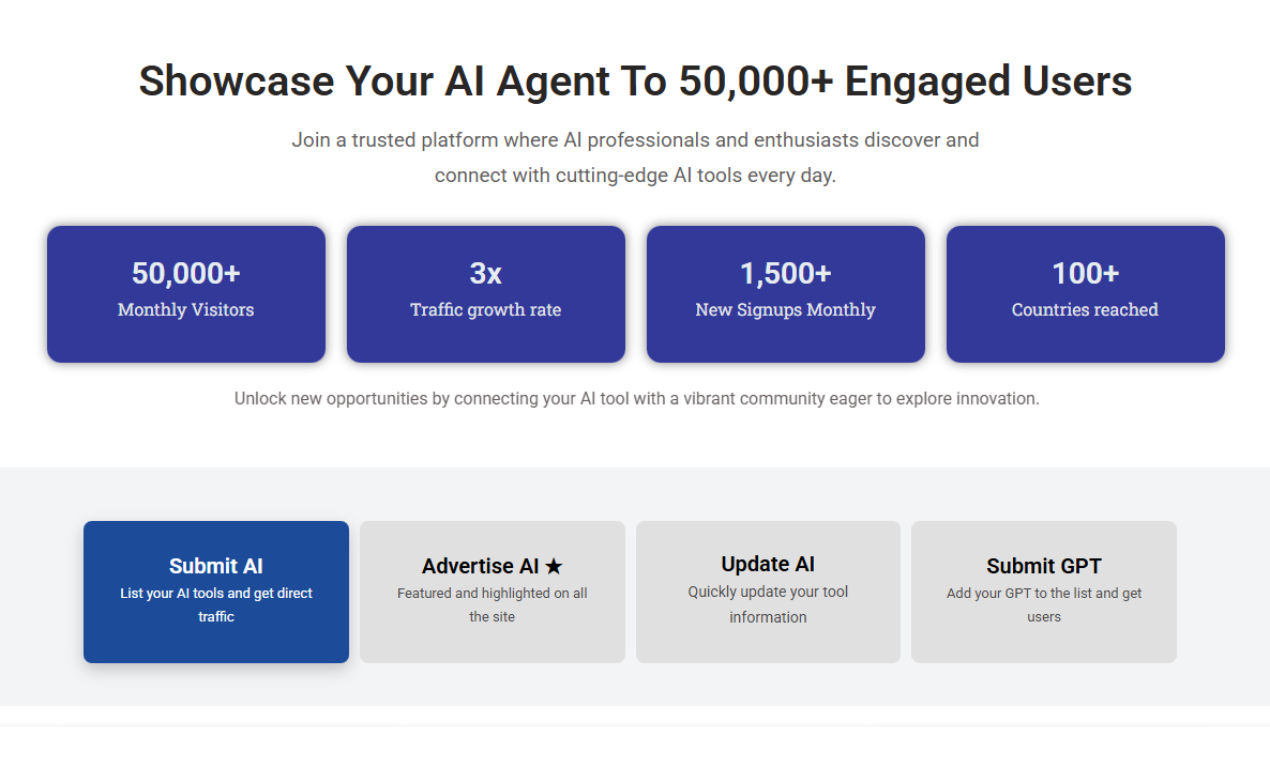
Task: Click "List your AI tools" description text
Action: (x=216, y=605)
